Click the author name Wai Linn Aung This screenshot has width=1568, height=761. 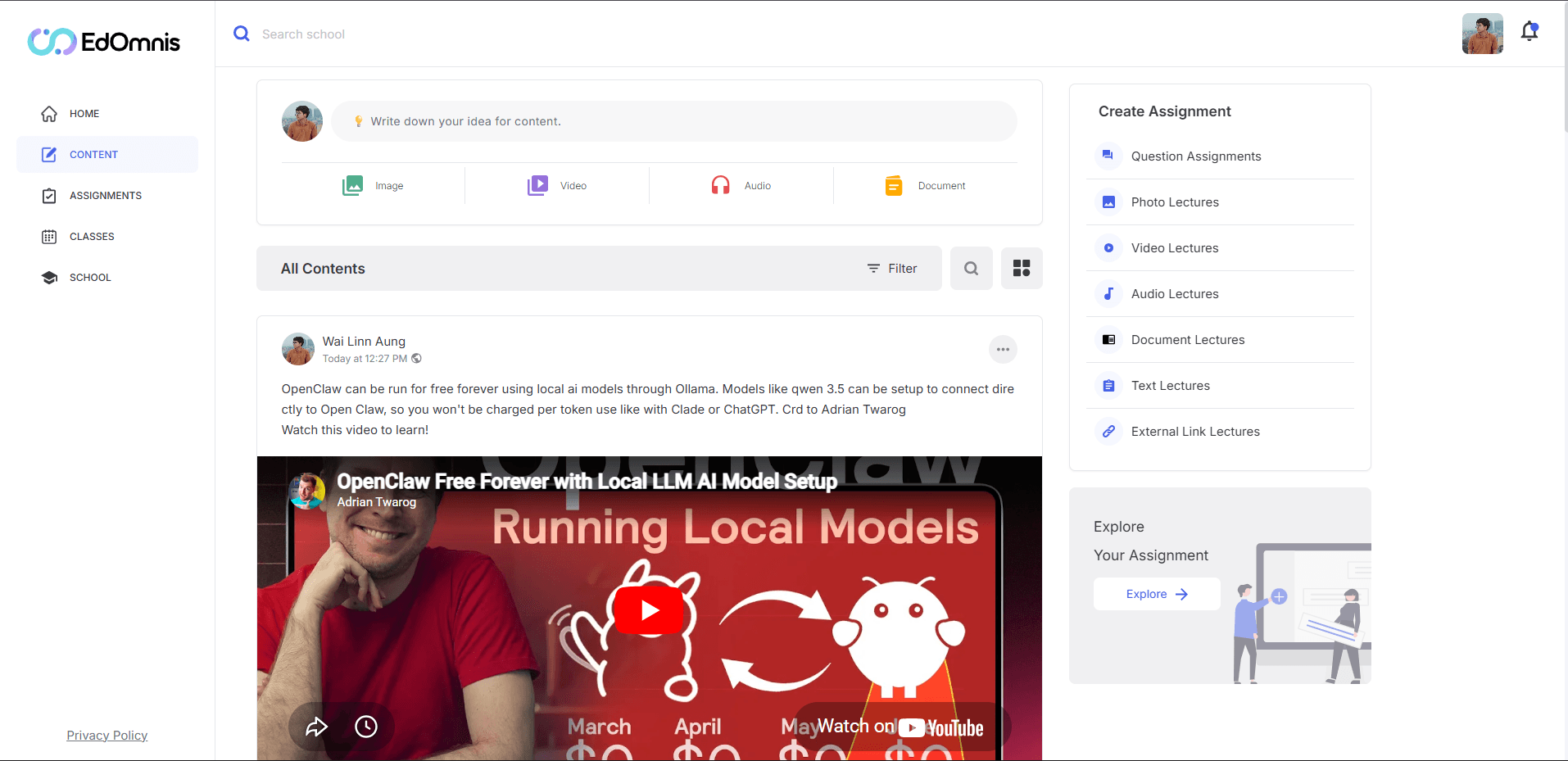click(x=364, y=342)
